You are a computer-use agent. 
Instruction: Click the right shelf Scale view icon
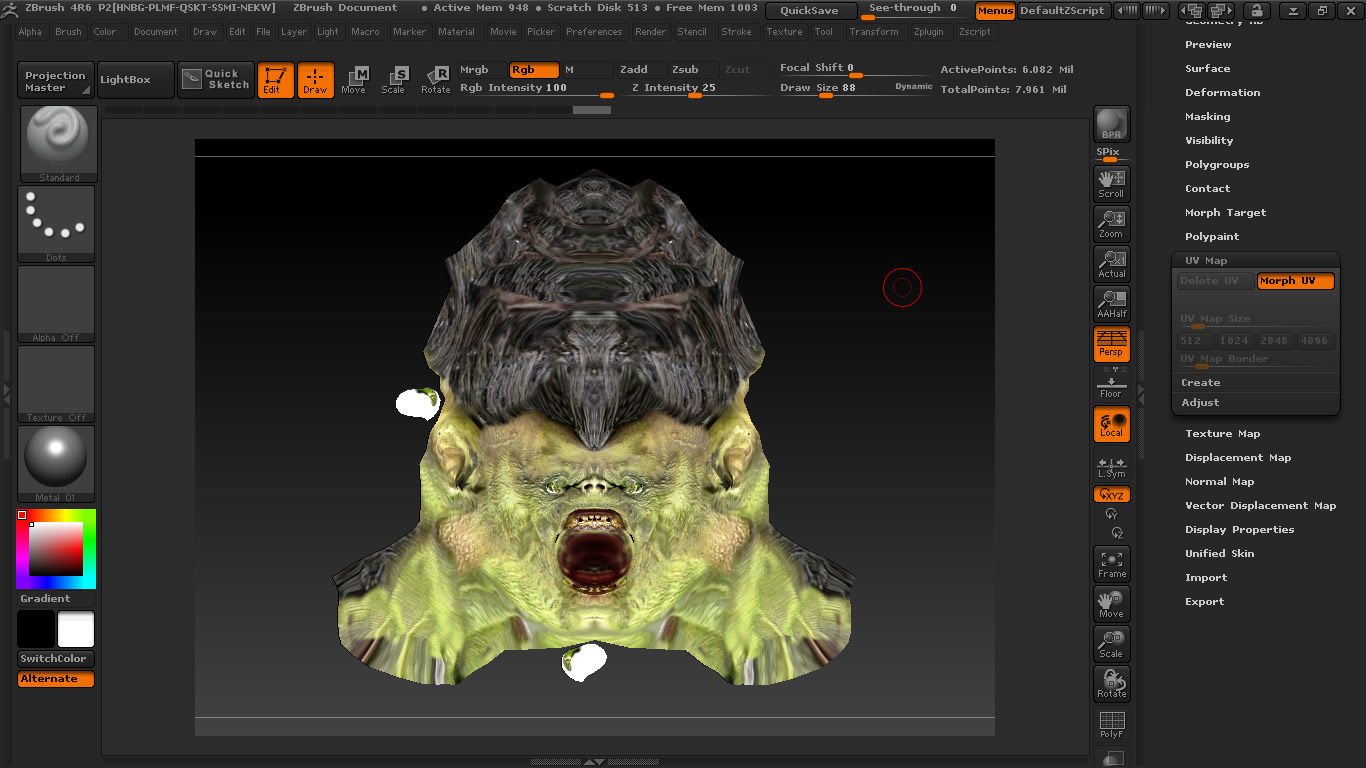click(x=1111, y=644)
